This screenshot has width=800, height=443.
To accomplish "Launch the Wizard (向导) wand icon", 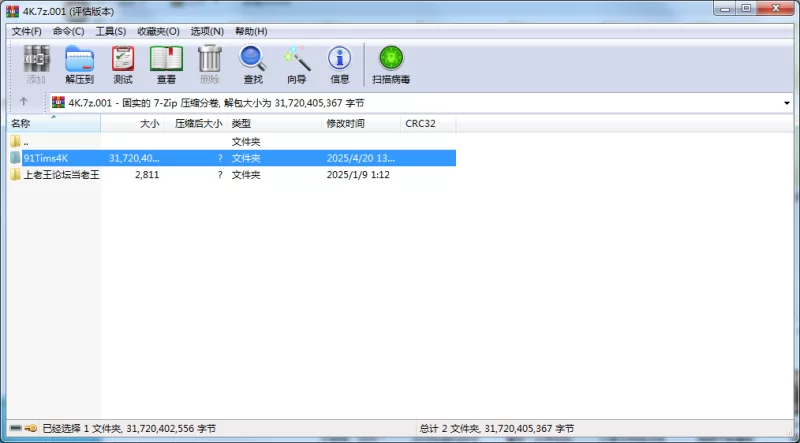I will coord(297,64).
